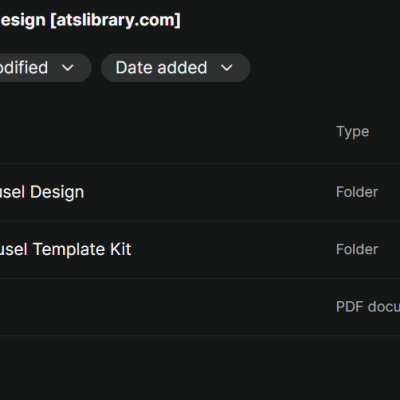
Task: Click the "odified" label text on chip
Action: (24, 68)
